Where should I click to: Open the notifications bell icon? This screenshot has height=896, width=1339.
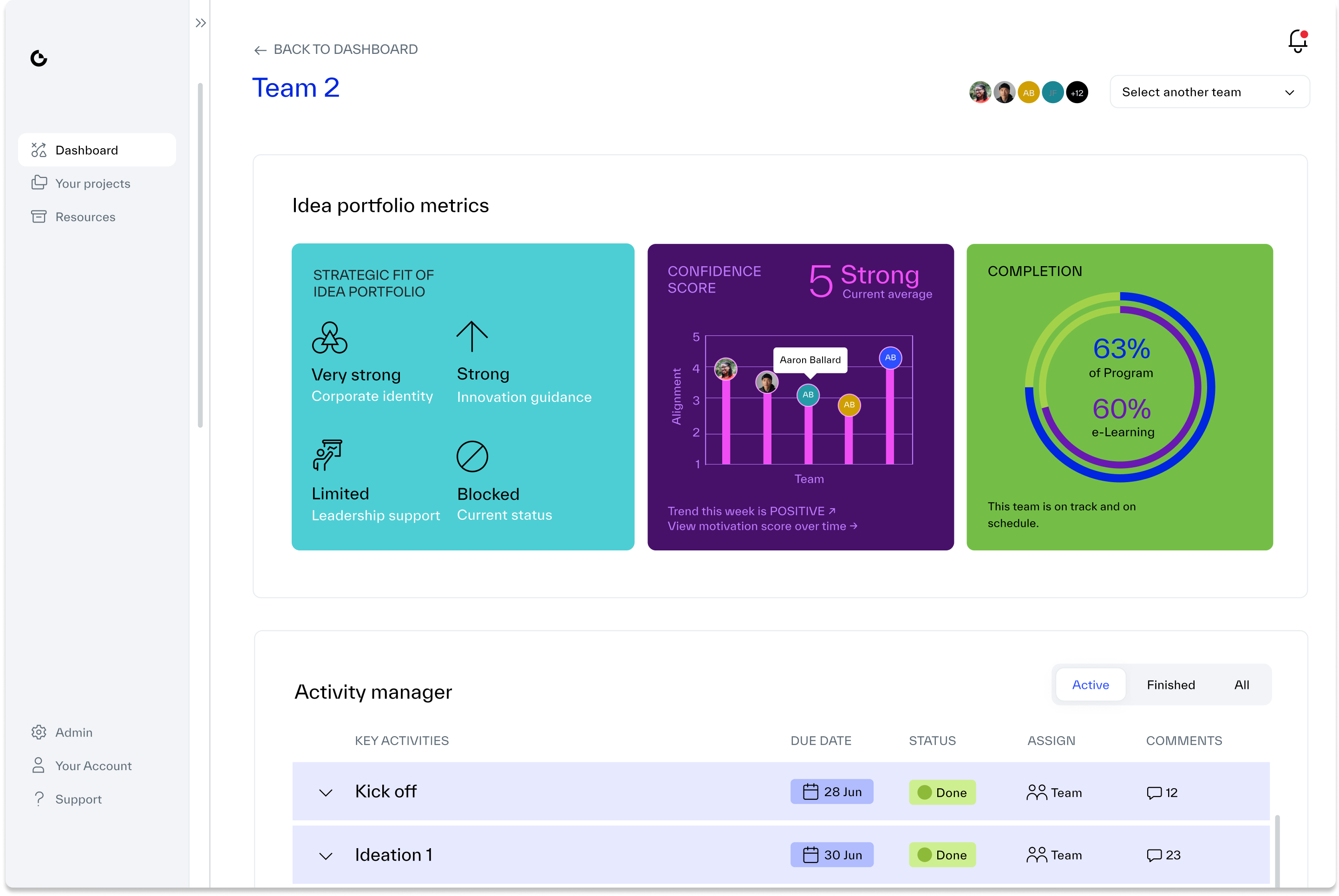tap(1297, 41)
